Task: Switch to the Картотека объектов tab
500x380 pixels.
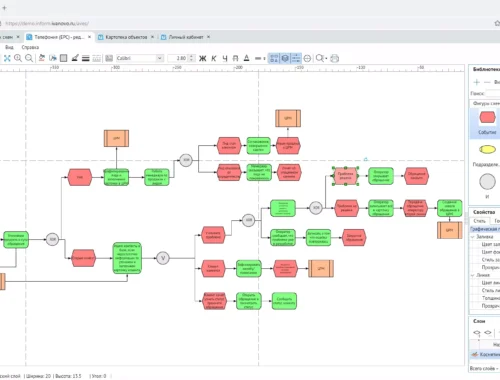Action: tap(126, 37)
